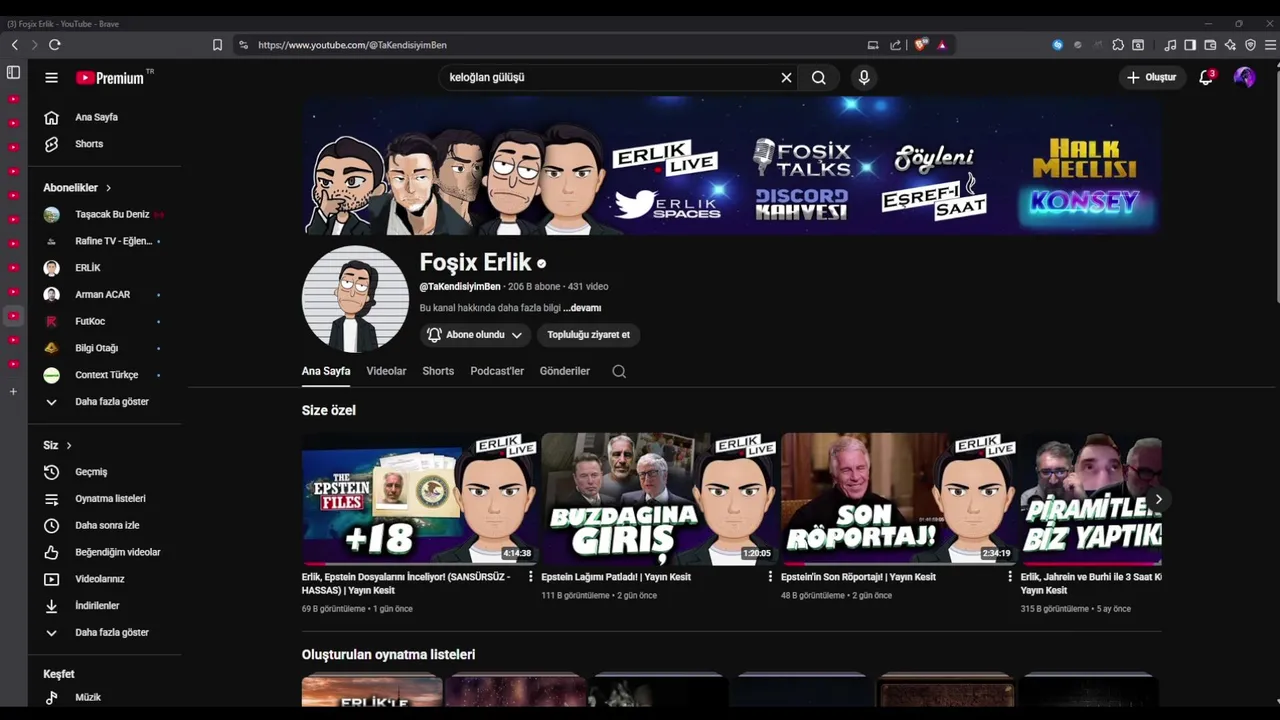The image size is (1280, 720).
Task: Click the address bar URL
Action: click(x=352, y=45)
